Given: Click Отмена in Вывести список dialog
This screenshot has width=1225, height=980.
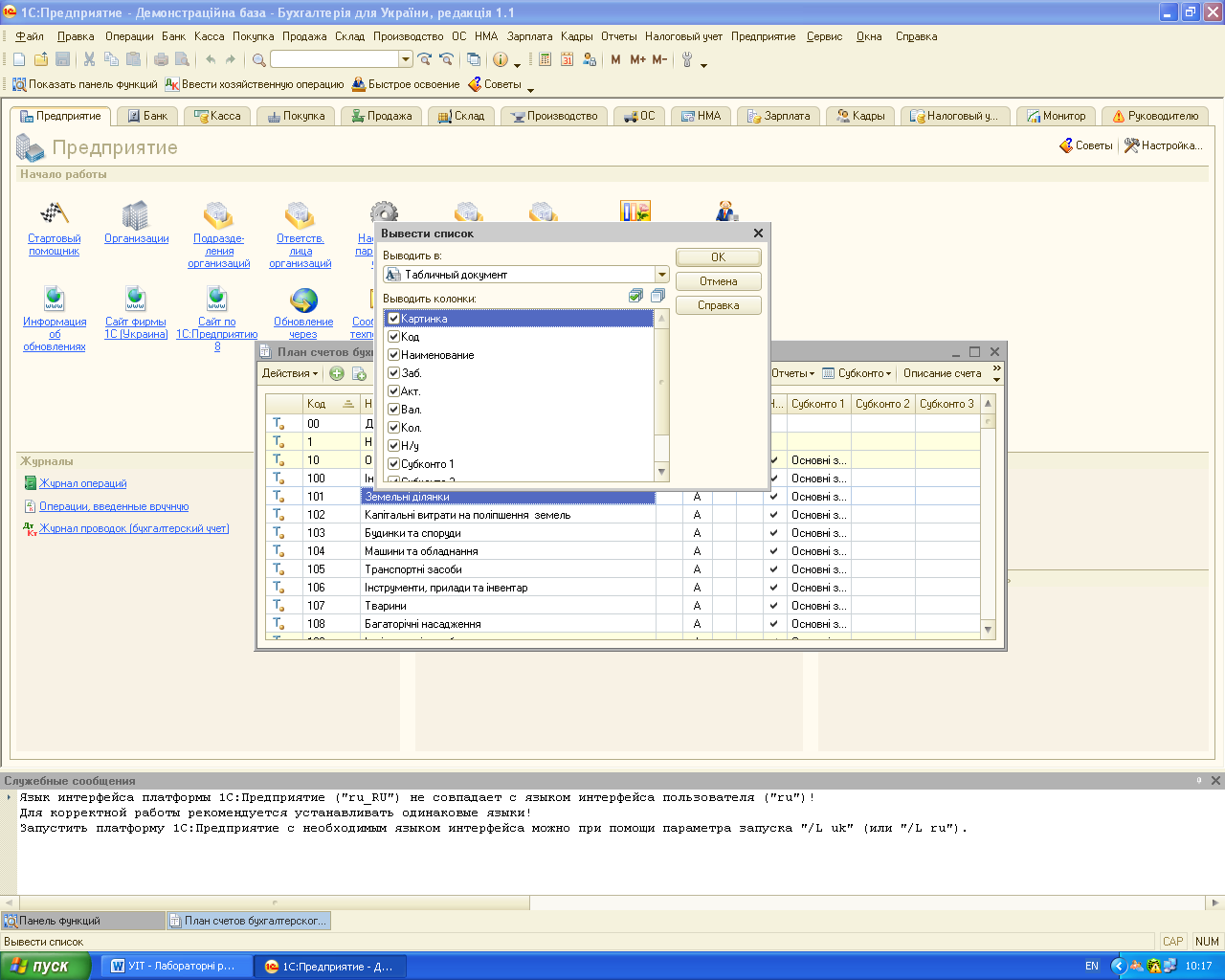Looking at the screenshot, I should click(x=718, y=281).
